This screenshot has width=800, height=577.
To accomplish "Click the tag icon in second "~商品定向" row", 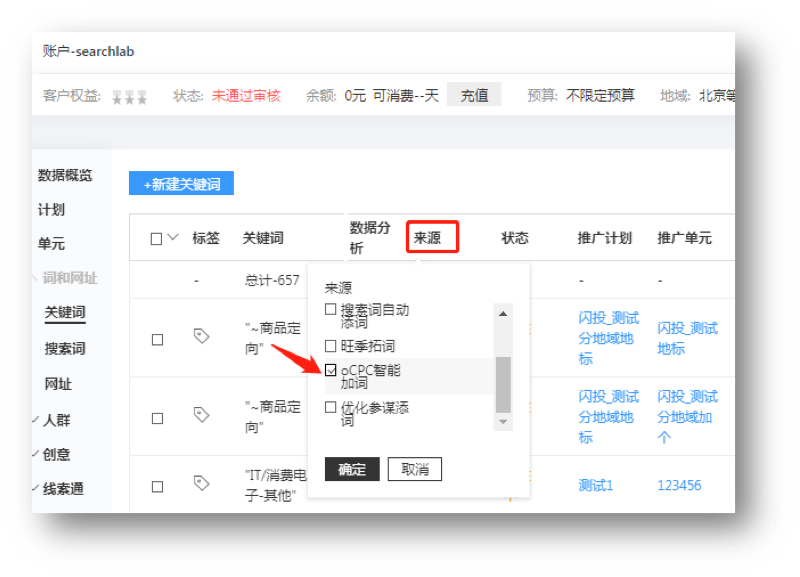I will (x=202, y=415).
